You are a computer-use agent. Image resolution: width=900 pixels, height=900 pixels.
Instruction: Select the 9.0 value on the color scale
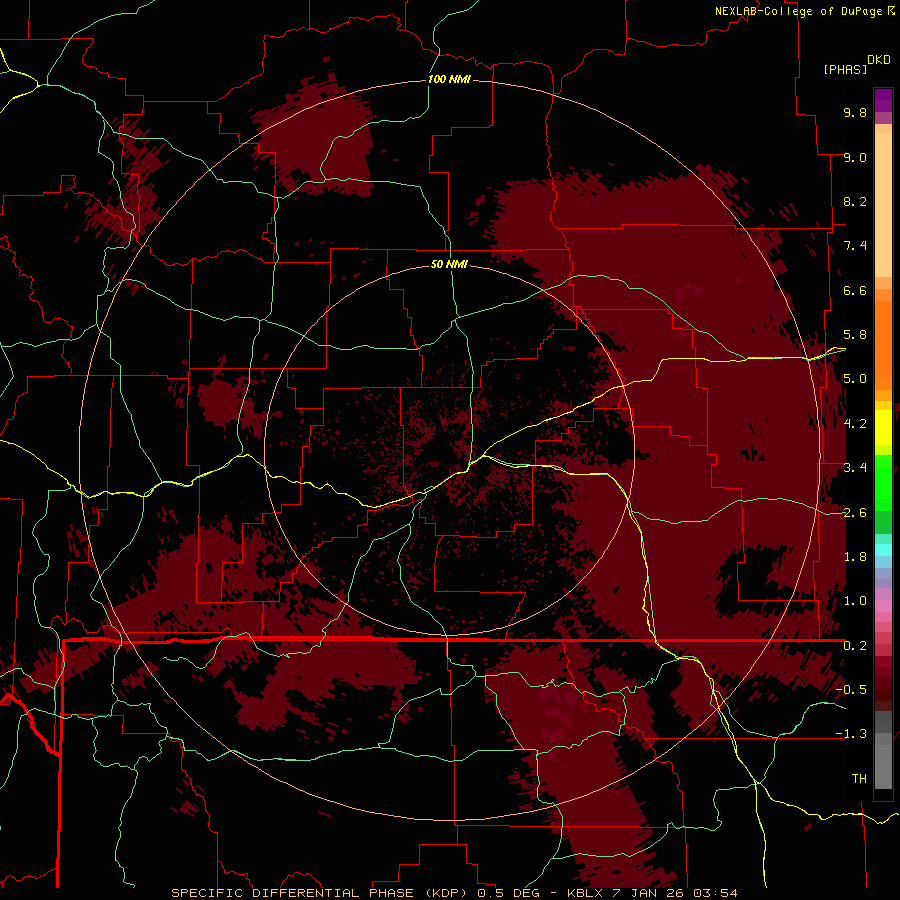coord(855,157)
